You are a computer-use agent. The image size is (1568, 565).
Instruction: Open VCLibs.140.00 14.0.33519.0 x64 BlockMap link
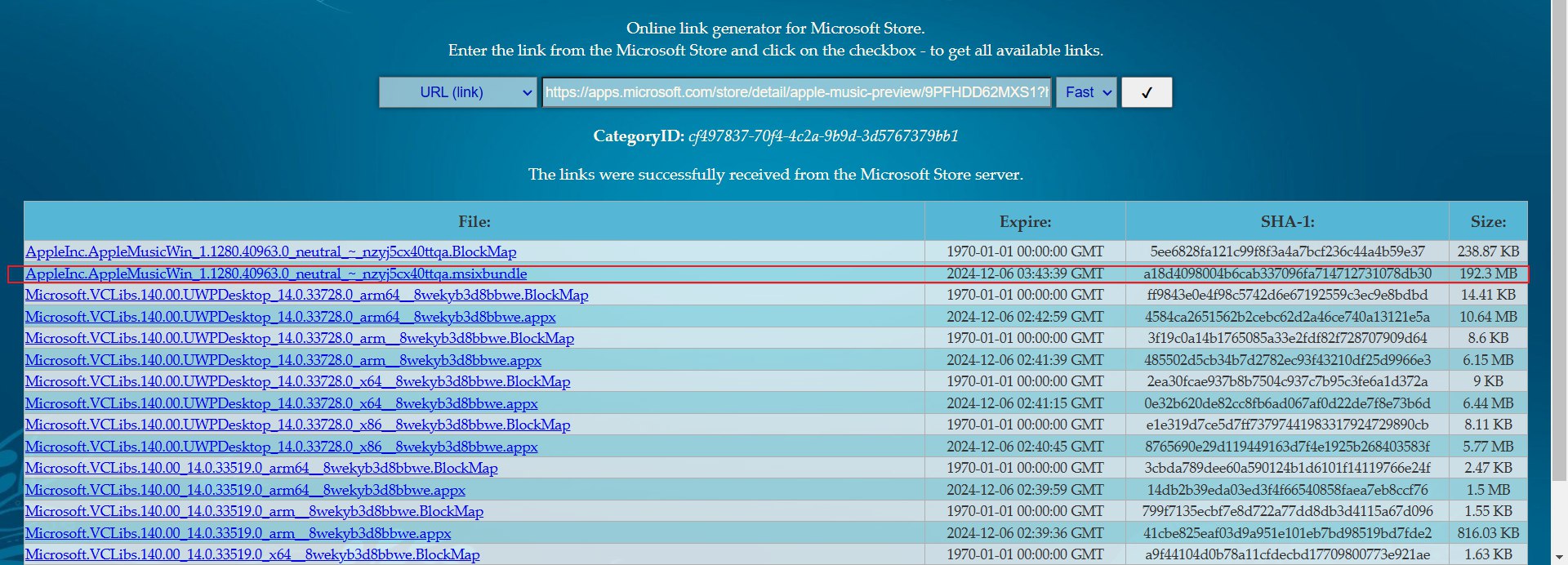(252, 554)
